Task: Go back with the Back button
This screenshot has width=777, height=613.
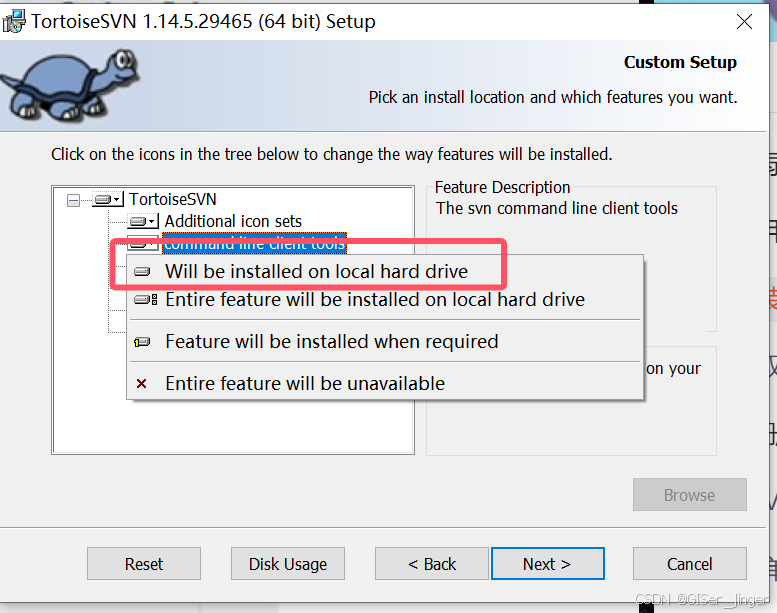Action: tap(432, 564)
